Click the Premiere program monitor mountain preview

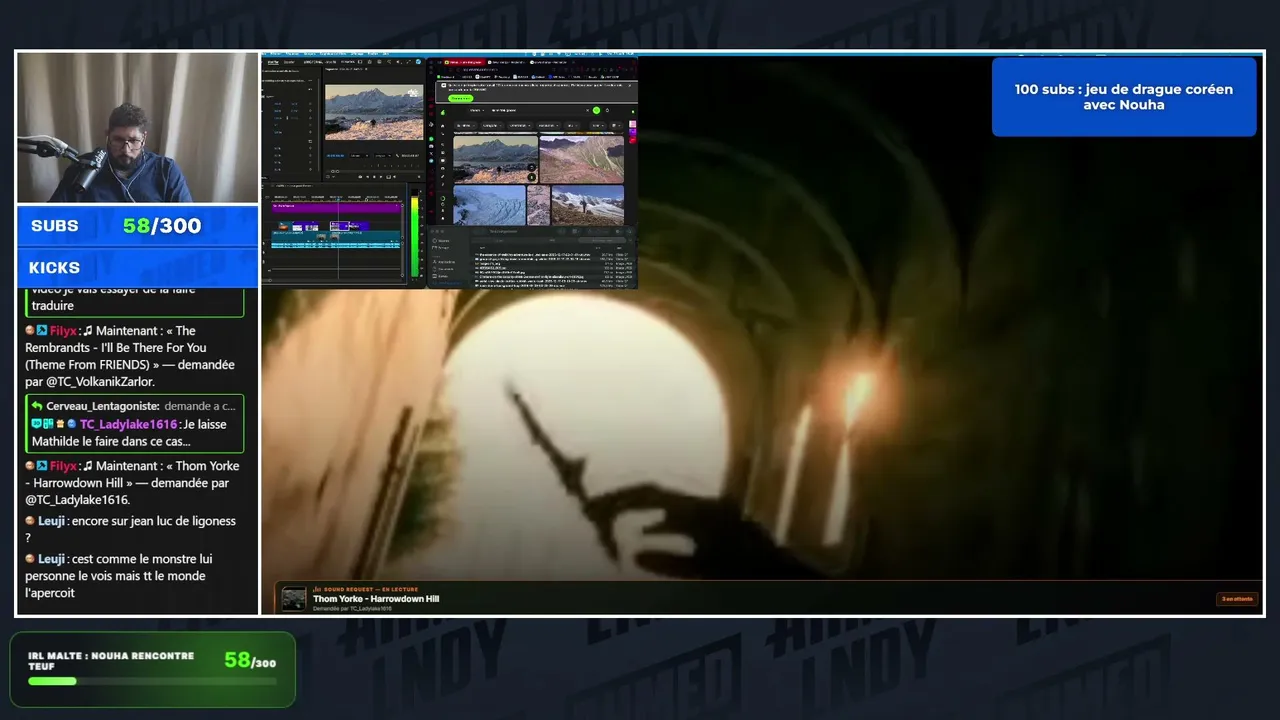[374, 112]
